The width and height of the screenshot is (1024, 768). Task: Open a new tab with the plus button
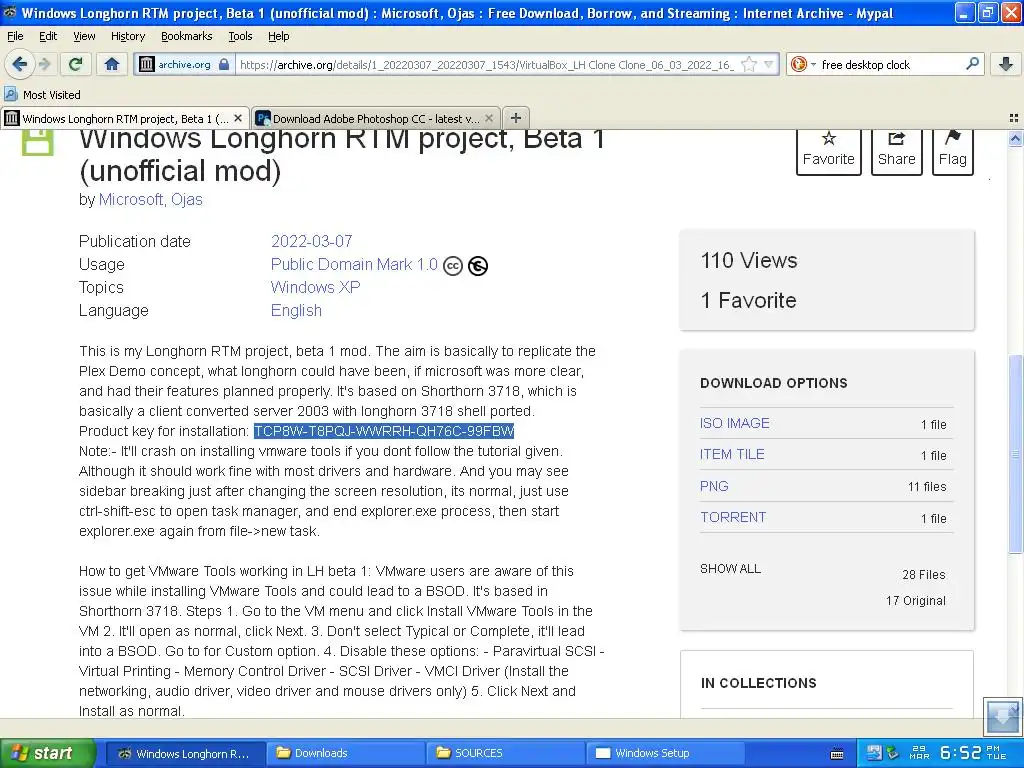tap(516, 118)
